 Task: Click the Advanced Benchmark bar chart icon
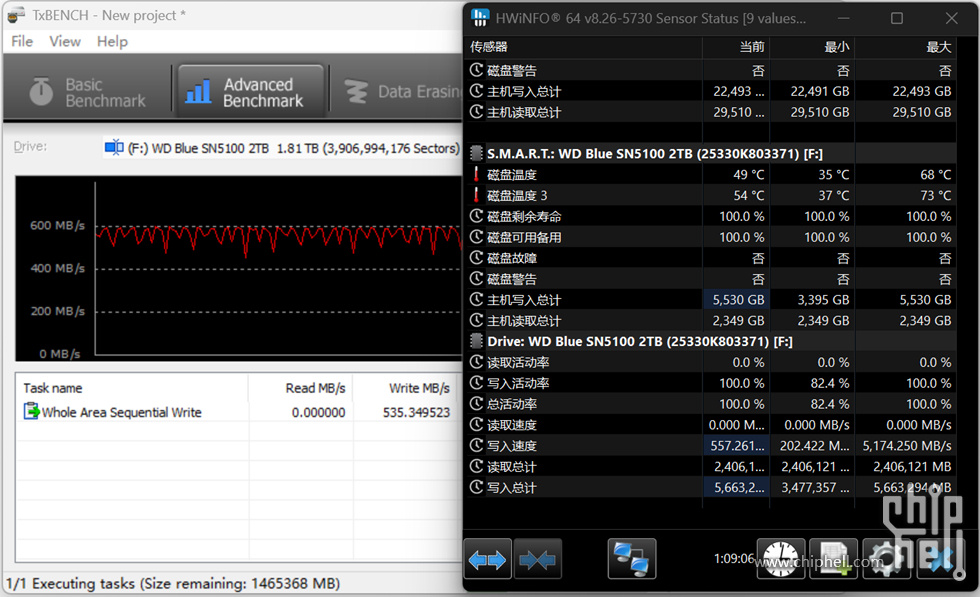point(199,92)
